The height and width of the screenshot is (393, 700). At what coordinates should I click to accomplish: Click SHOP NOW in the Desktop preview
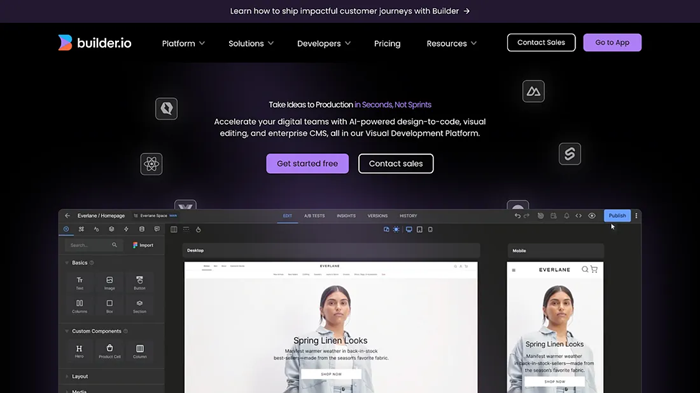331,374
